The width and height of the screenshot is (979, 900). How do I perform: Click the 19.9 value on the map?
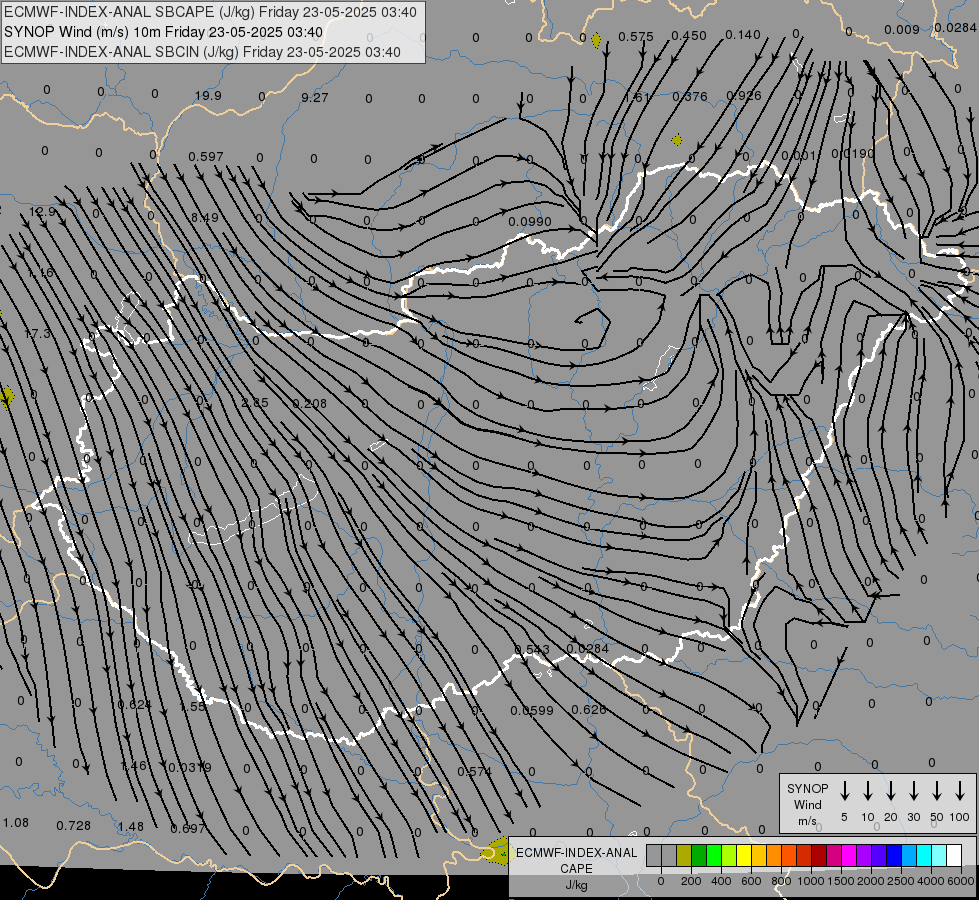[x=208, y=96]
